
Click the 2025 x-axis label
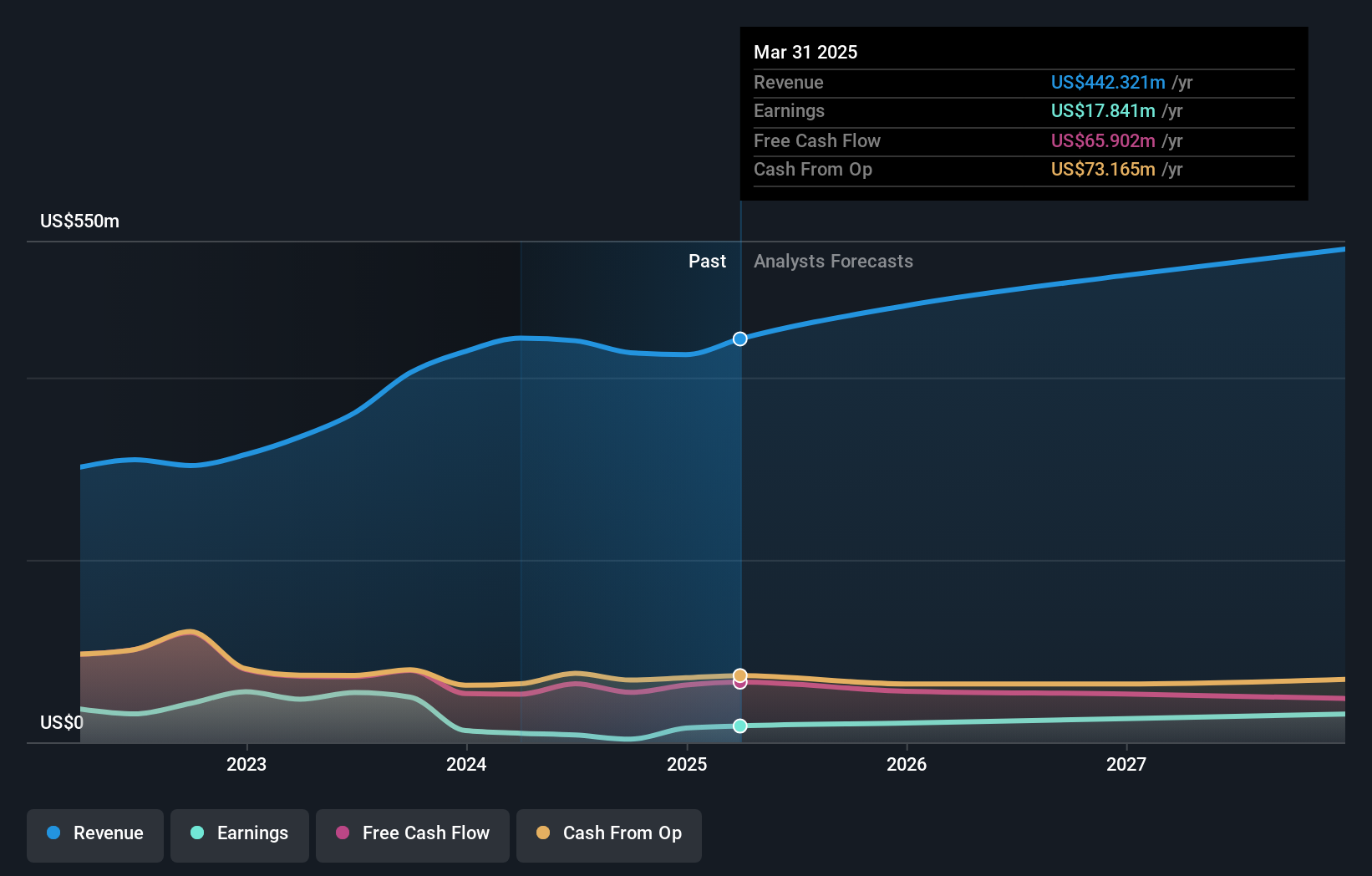pyautogui.click(x=687, y=764)
